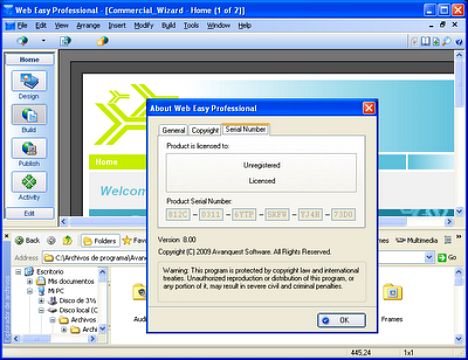Click the up-folder icon in browser toolbar
468x360 pixels.
click(x=68, y=240)
